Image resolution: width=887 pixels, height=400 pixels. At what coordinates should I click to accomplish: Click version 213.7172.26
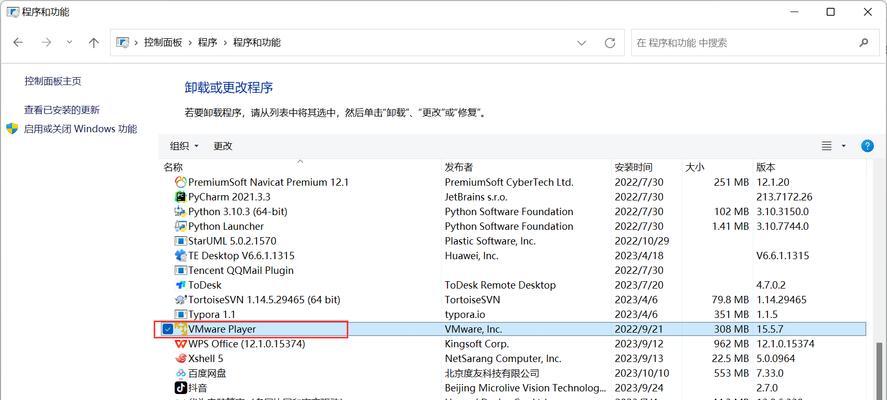[784, 197]
